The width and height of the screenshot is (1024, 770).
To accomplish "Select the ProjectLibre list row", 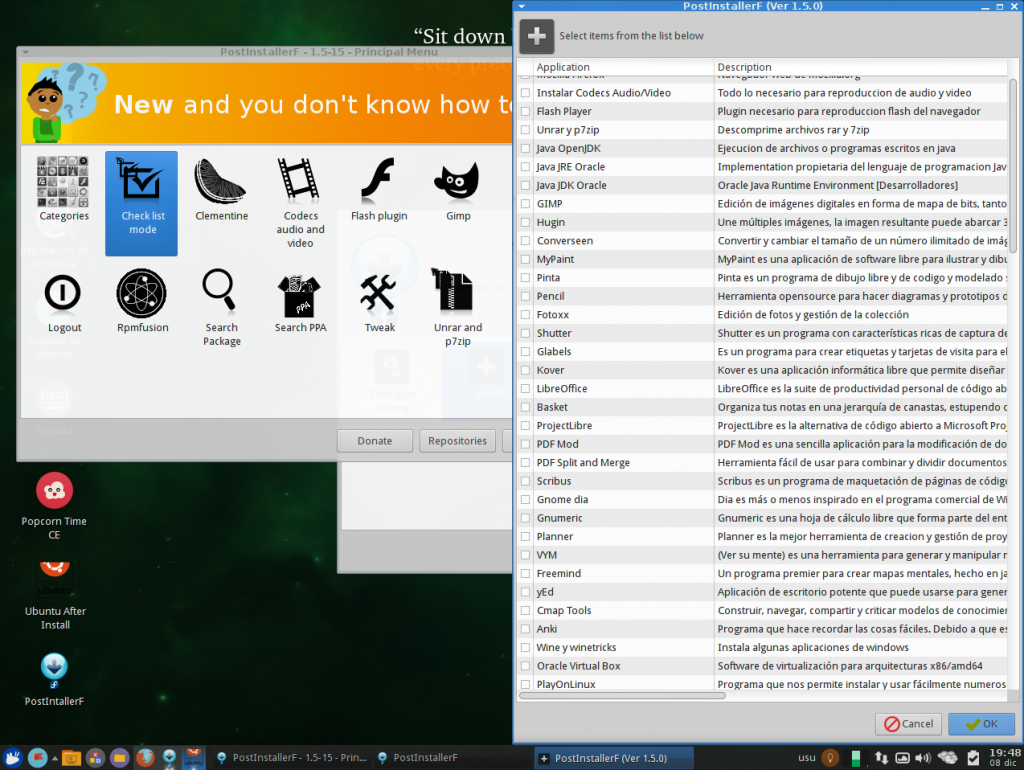I will [x=762, y=426].
